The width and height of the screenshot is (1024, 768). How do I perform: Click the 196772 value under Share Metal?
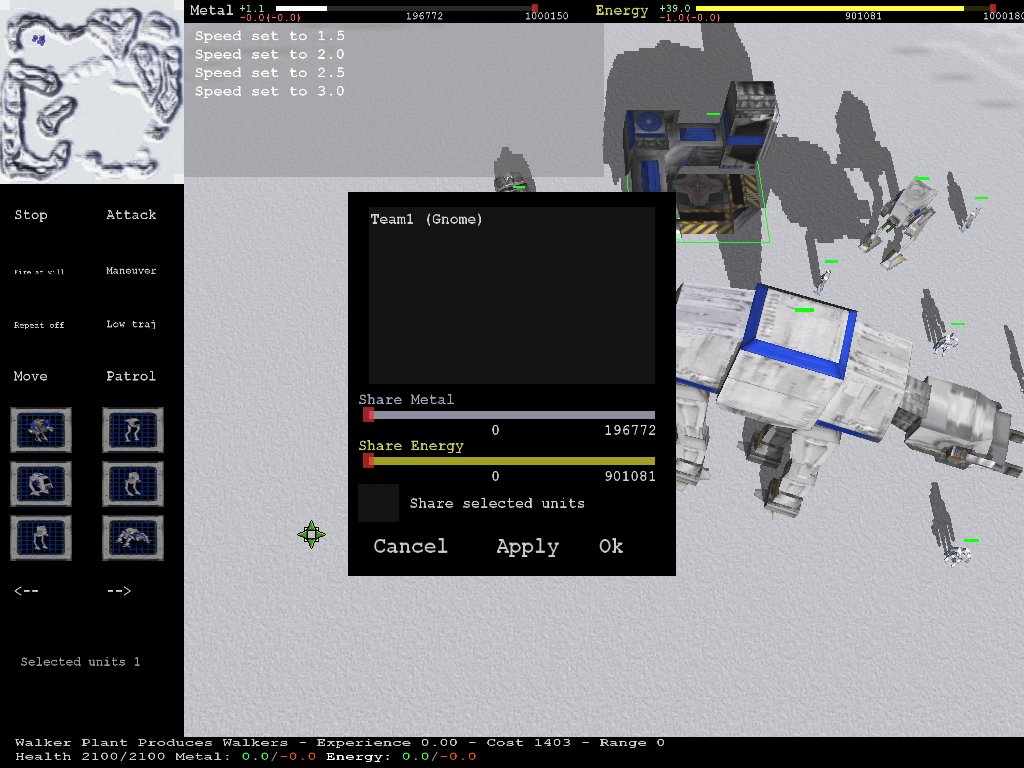(630, 430)
